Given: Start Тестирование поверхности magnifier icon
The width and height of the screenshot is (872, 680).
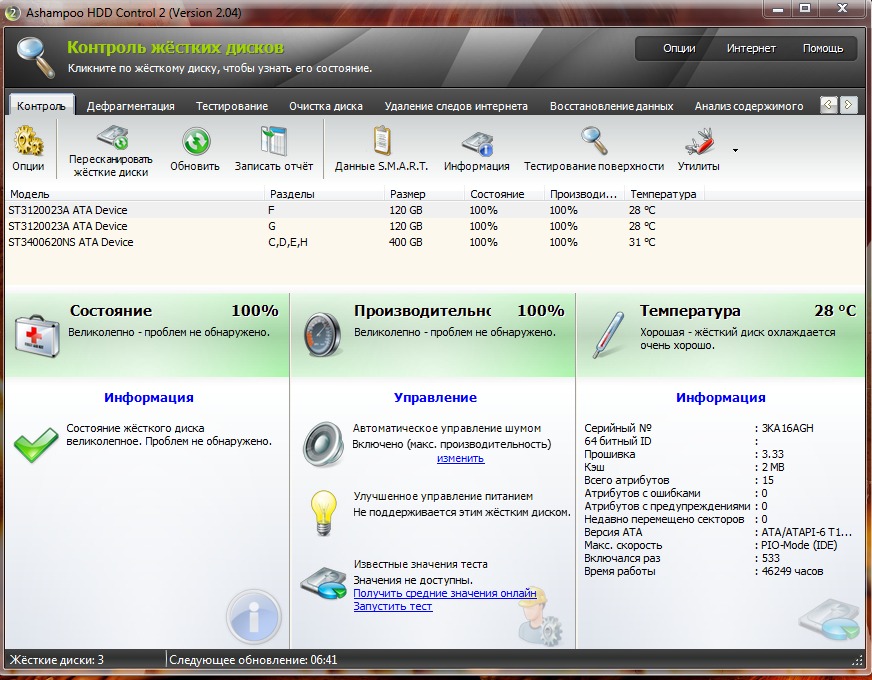Looking at the screenshot, I should point(594,141).
